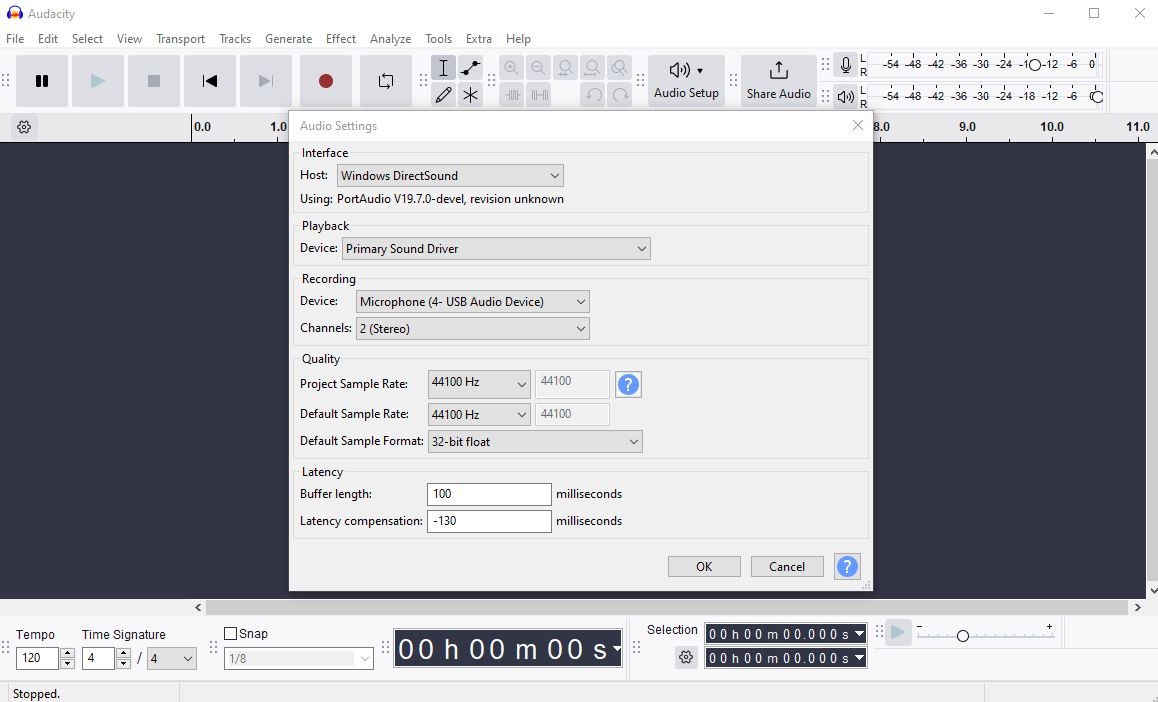The width and height of the screenshot is (1158, 702).
Task: Enable the Snap checkbox
Action: click(230, 633)
